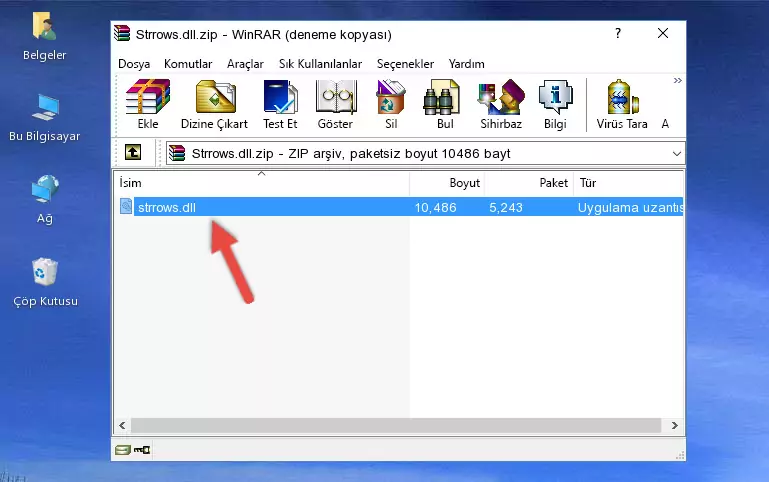Screen dimensions: 769x482
Task: Click the Sil delete icon
Action: [391, 104]
